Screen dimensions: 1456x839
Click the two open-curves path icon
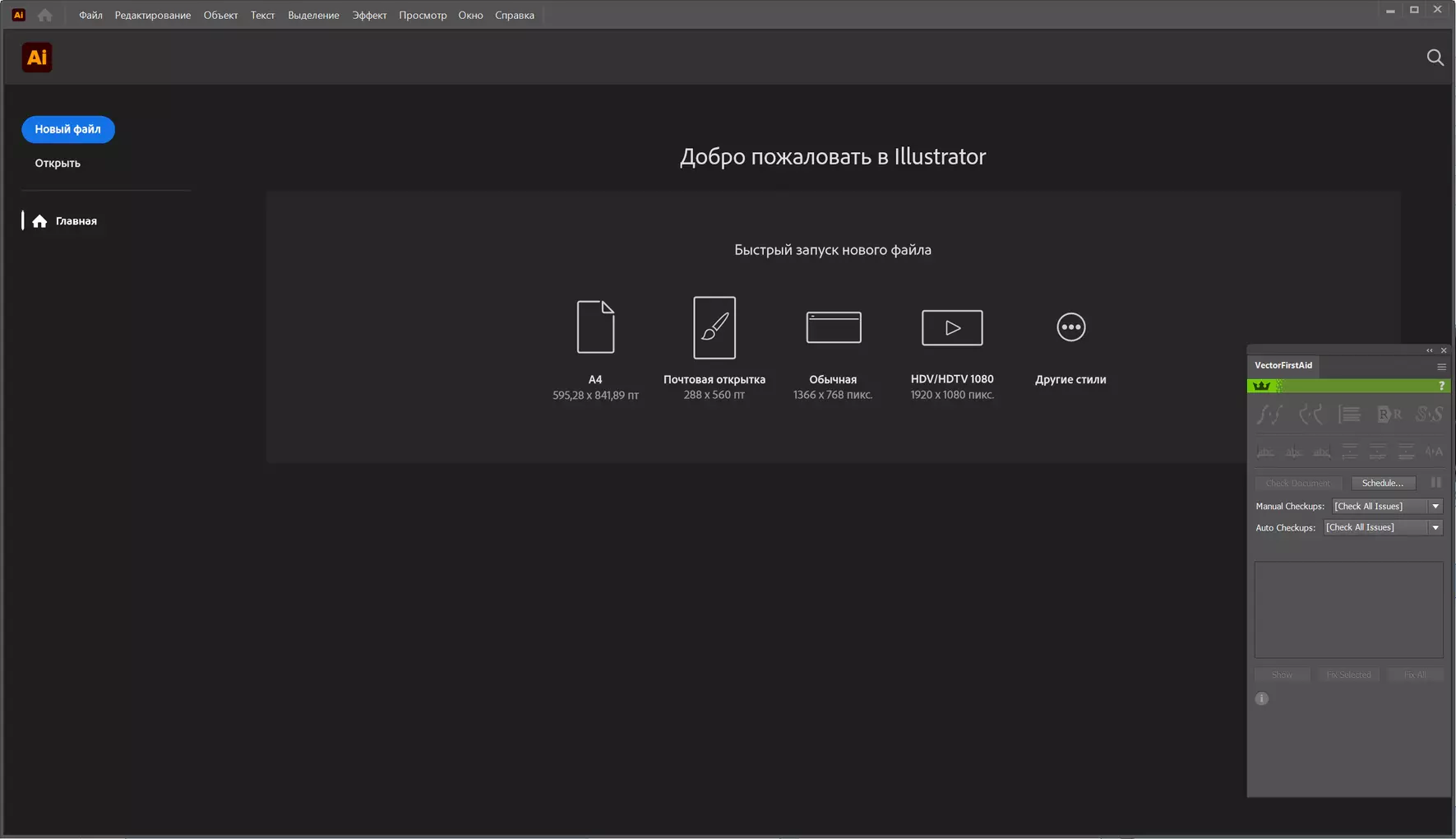[1310, 415]
